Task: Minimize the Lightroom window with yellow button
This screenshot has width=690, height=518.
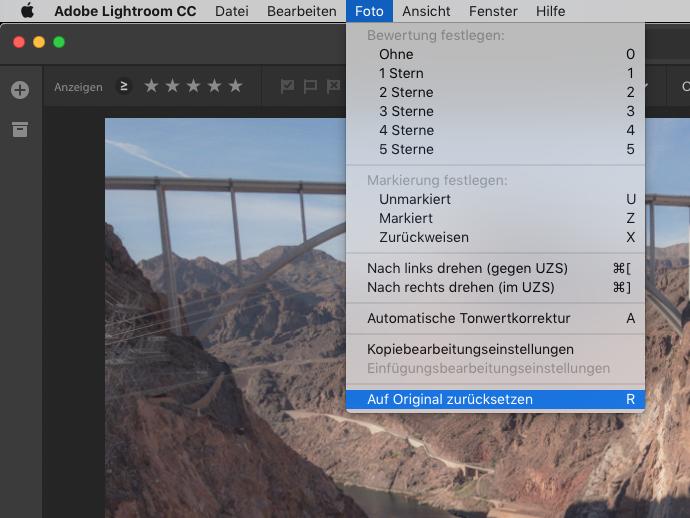Action: [39, 42]
